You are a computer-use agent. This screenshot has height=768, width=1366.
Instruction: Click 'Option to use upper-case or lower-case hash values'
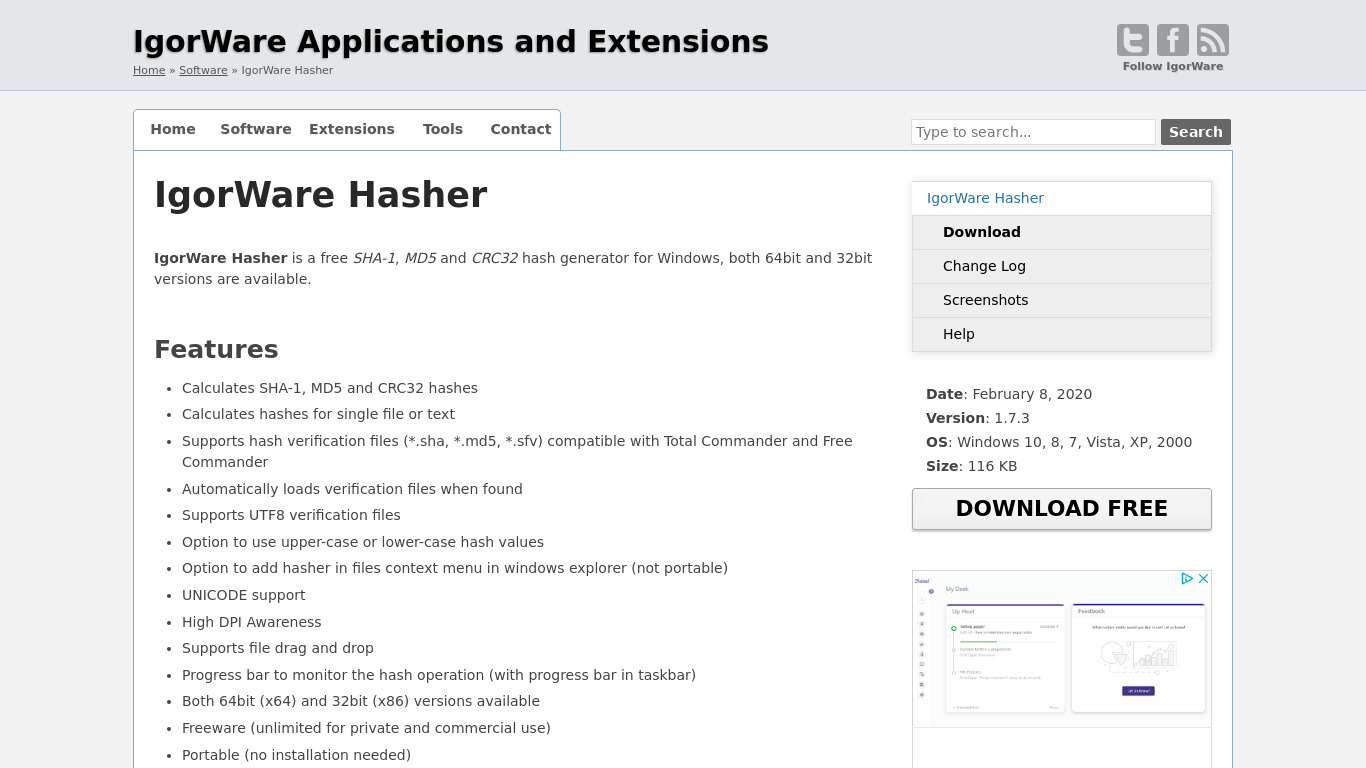tap(363, 542)
